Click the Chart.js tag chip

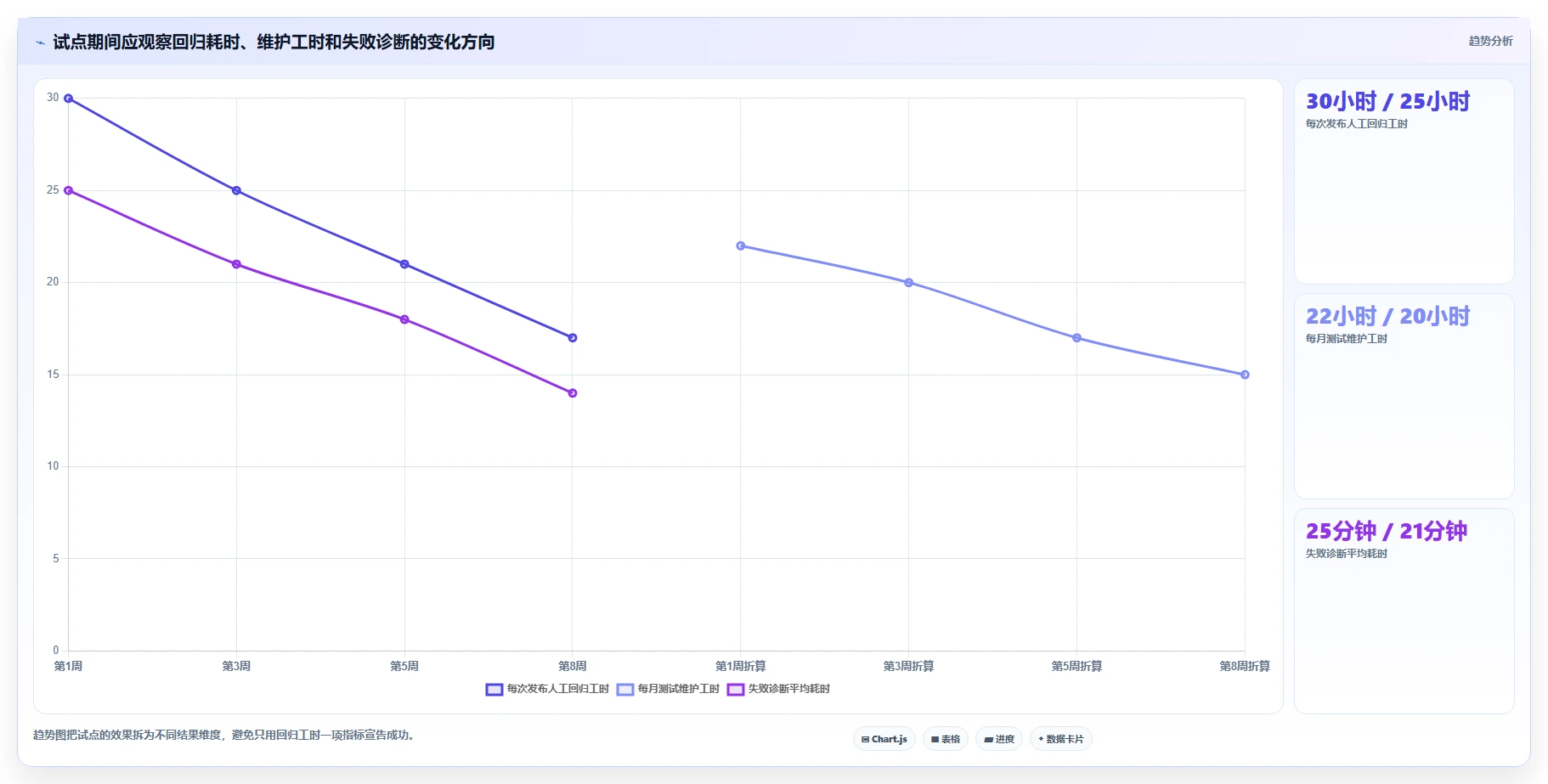(x=884, y=739)
